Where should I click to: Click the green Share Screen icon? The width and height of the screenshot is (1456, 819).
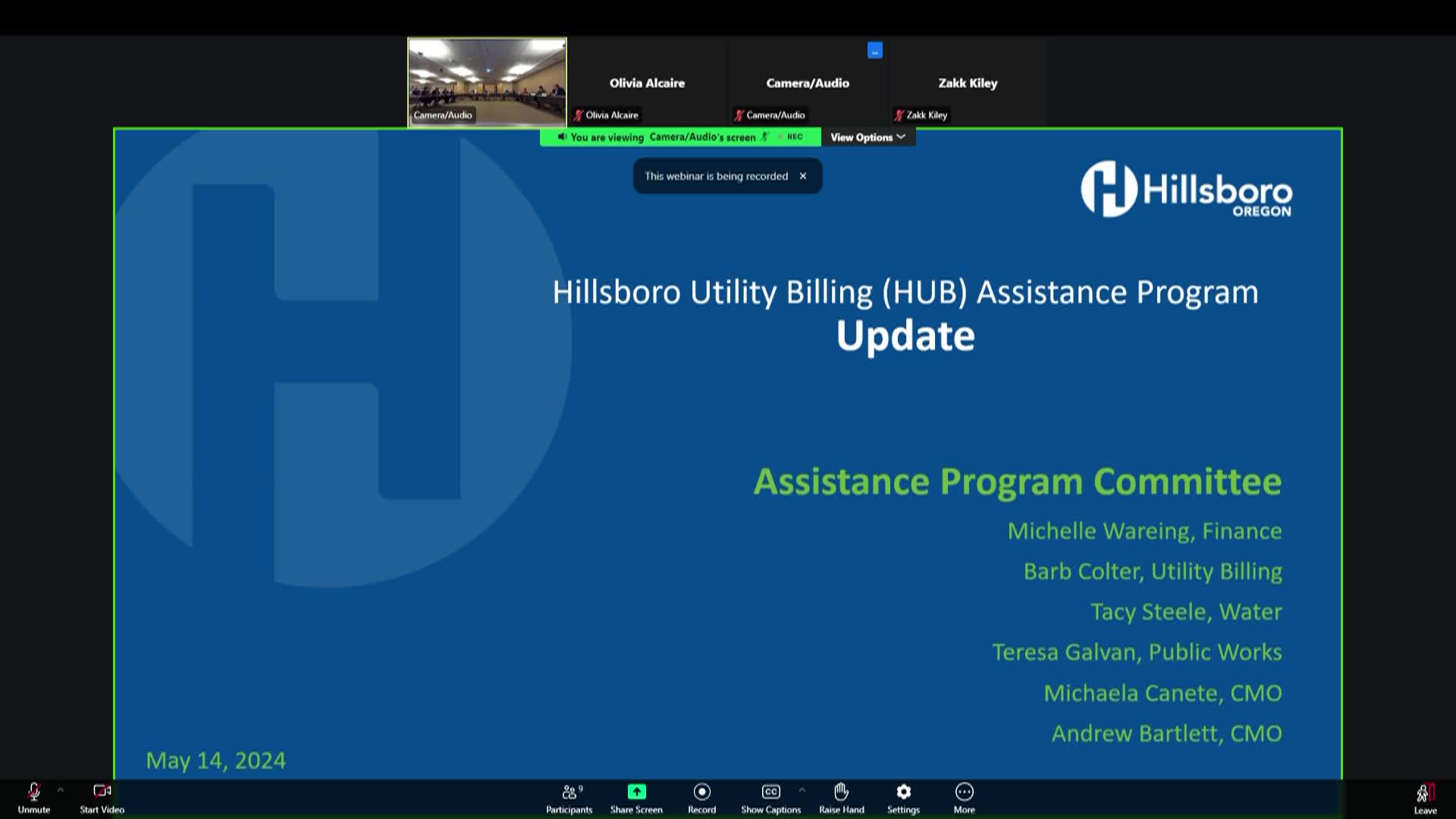pyautogui.click(x=636, y=792)
